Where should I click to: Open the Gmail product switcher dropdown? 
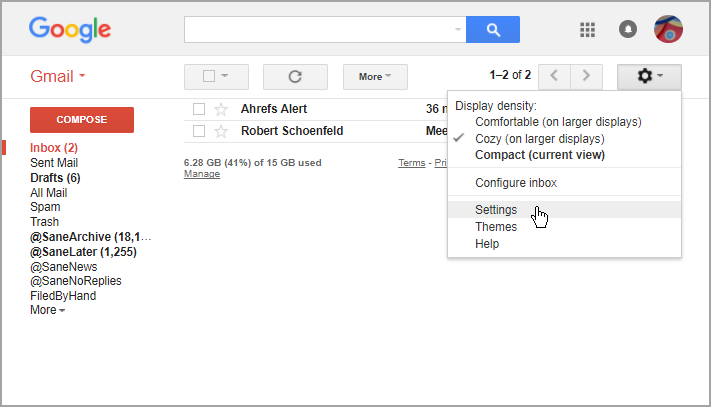(58, 76)
